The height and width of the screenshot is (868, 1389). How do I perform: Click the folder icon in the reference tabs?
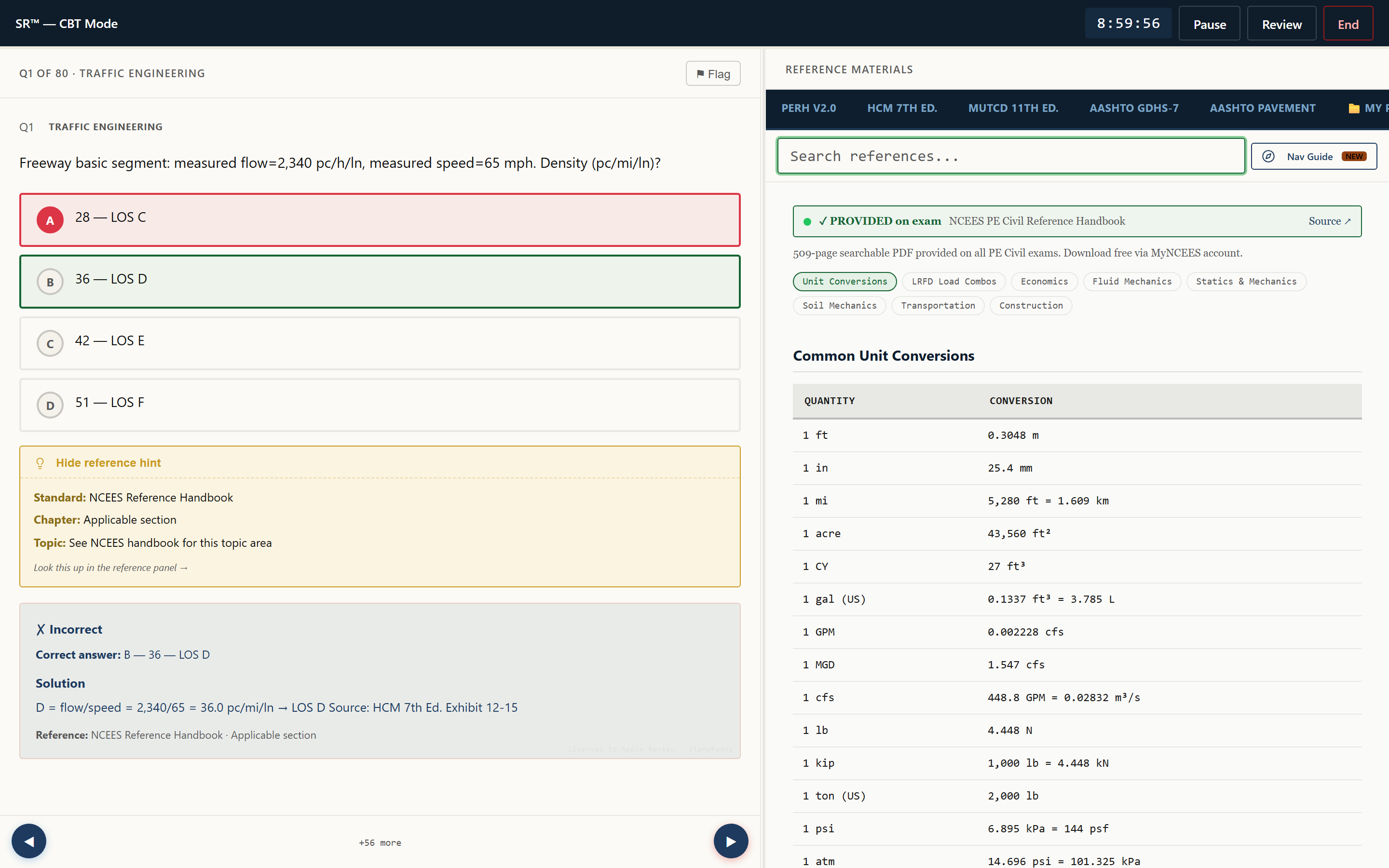1353,108
